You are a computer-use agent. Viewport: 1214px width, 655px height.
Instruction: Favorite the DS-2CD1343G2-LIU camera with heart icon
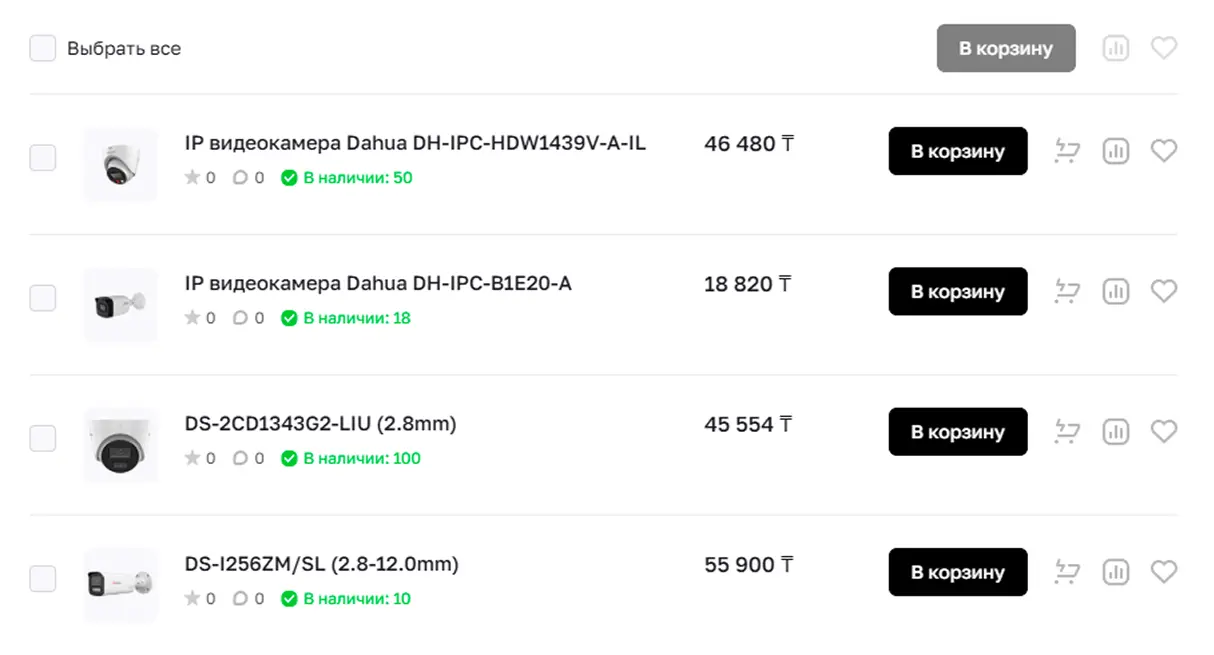(1163, 432)
